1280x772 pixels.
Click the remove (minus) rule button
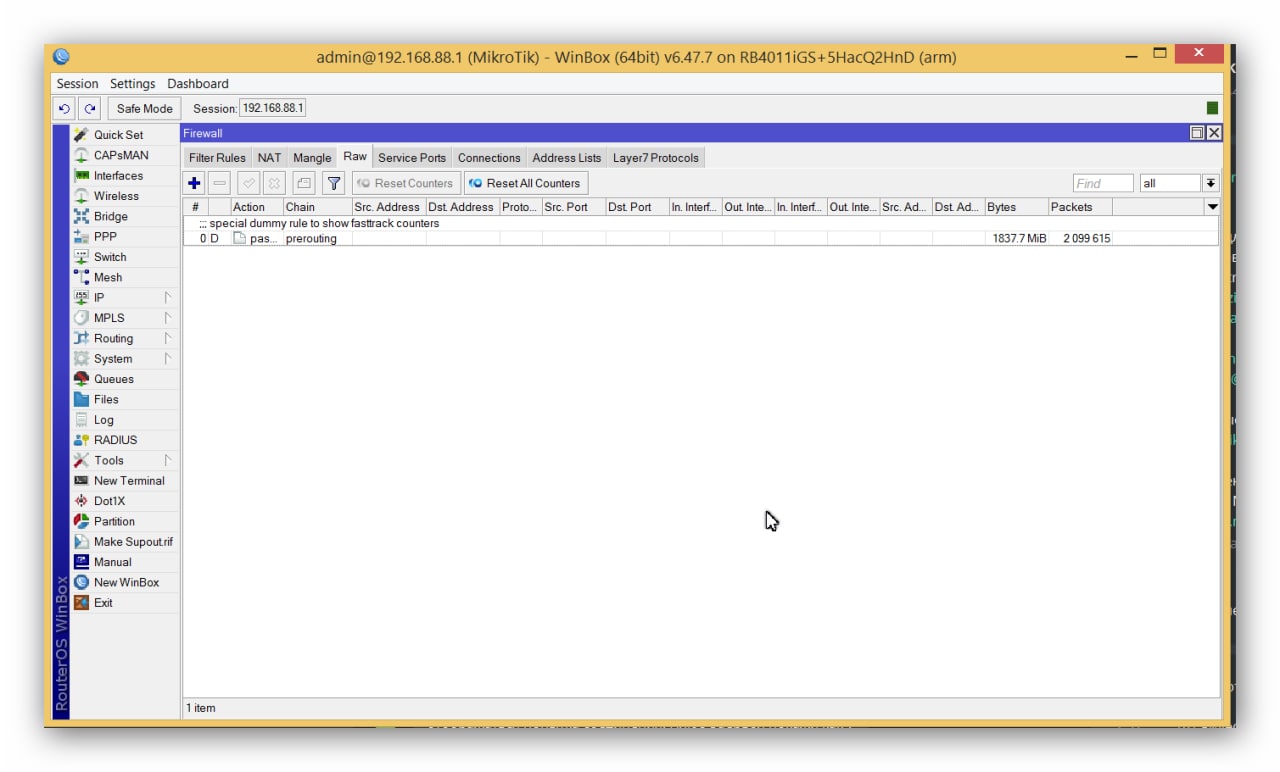pos(220,183)
